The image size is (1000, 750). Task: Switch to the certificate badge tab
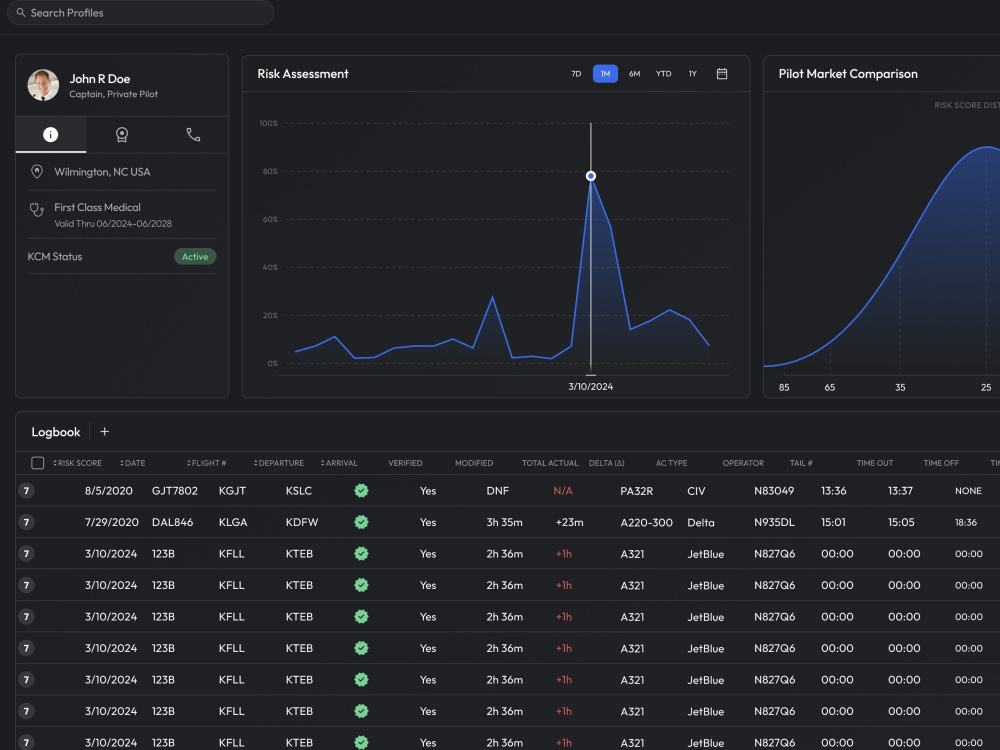[x=122, y=135]
